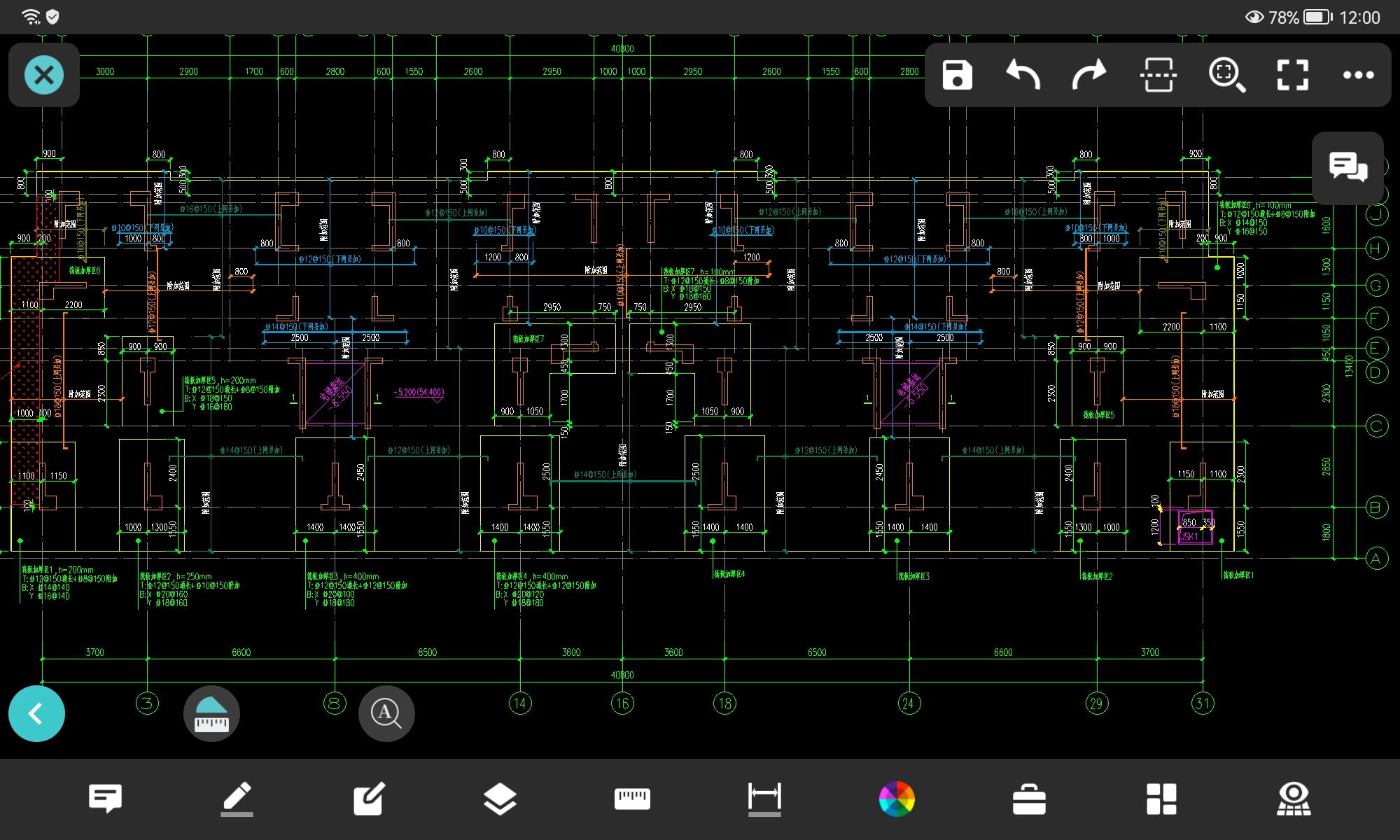Tap the 12:00 clock in the status bar

[x=1359, y=17]
